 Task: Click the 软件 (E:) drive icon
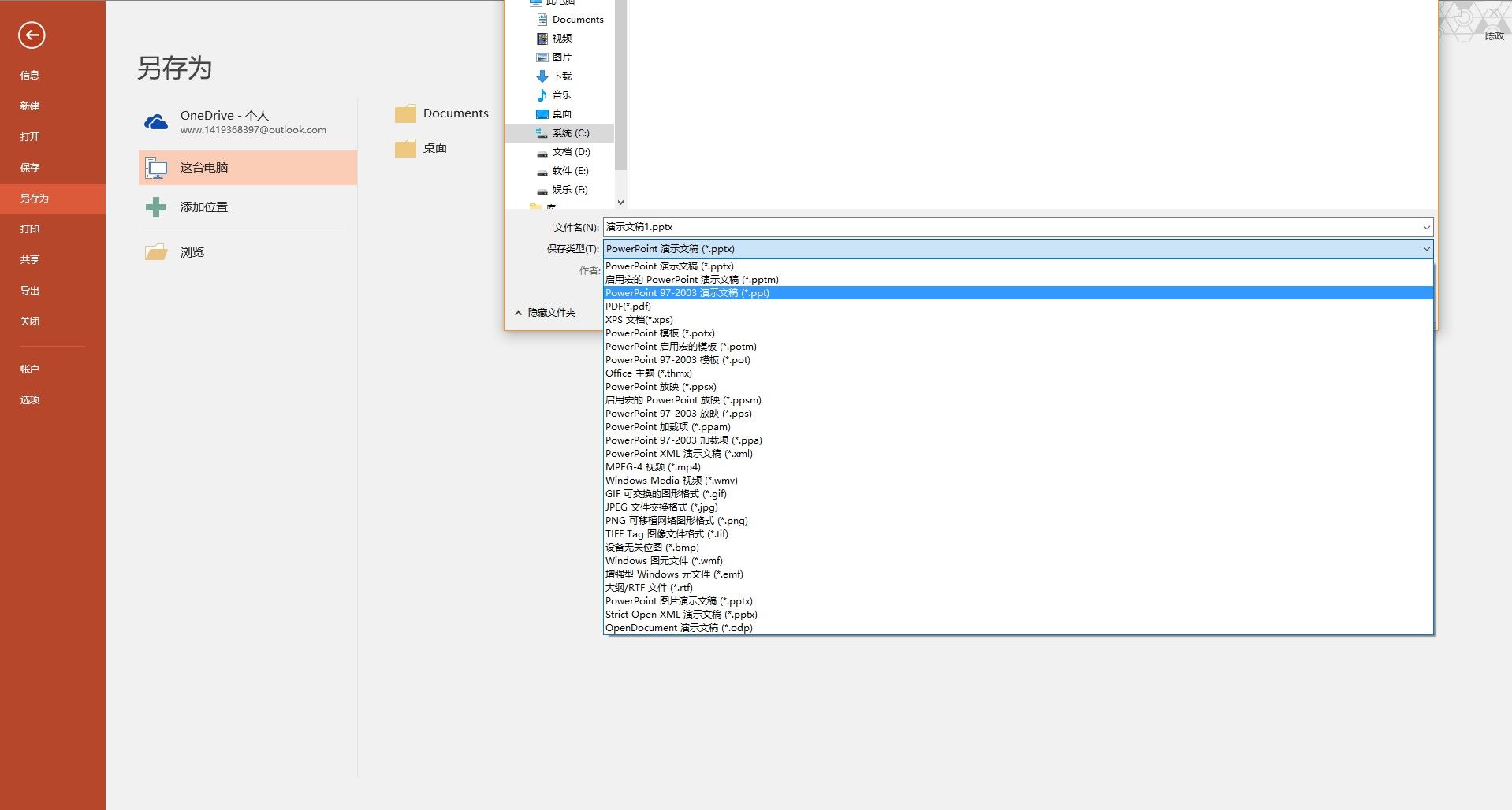542,171
